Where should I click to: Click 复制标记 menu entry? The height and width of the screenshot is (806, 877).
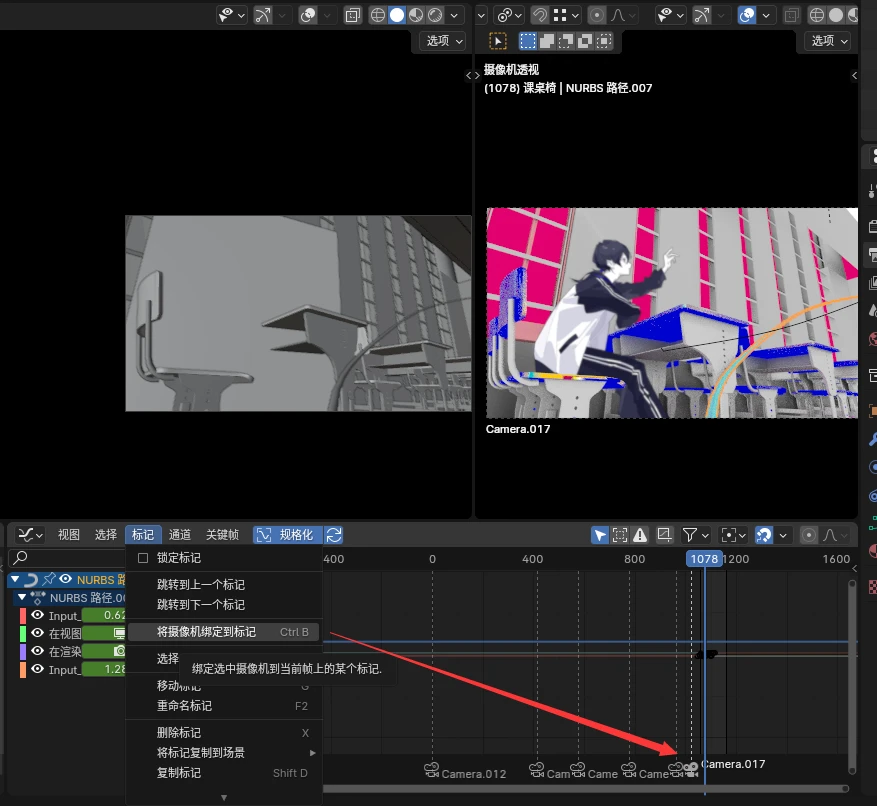(224, 773)
